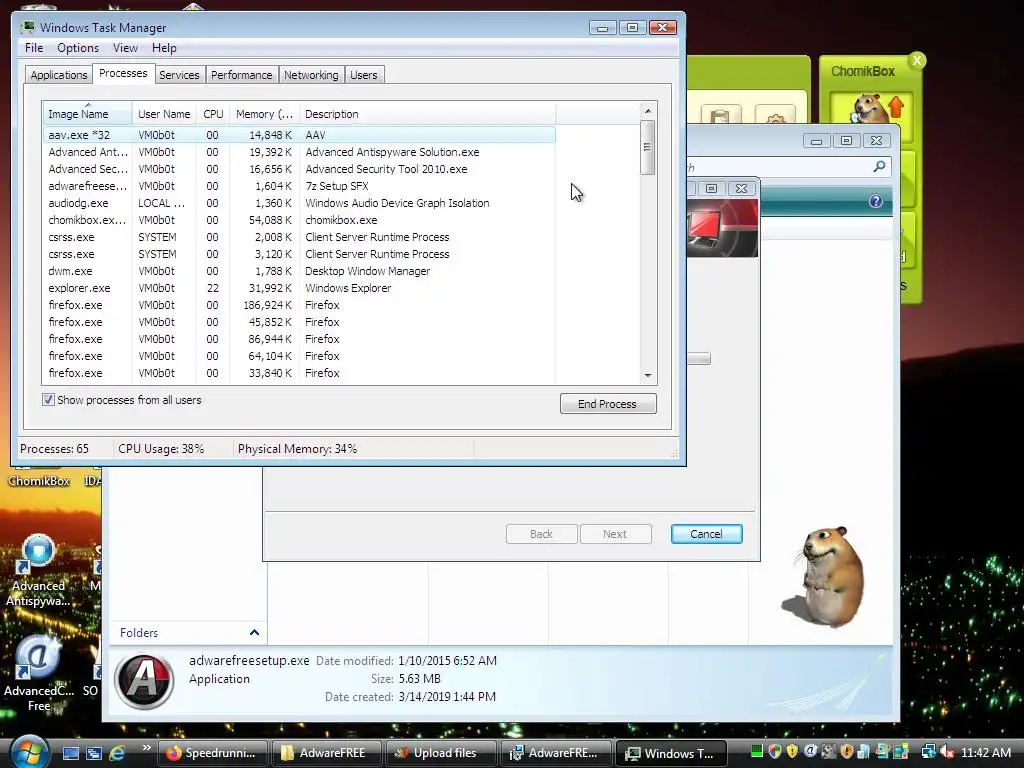Click the Back button in installer
Viewport: 1024px width, 768px height.
pyautogui.click(x=541, y=534)
